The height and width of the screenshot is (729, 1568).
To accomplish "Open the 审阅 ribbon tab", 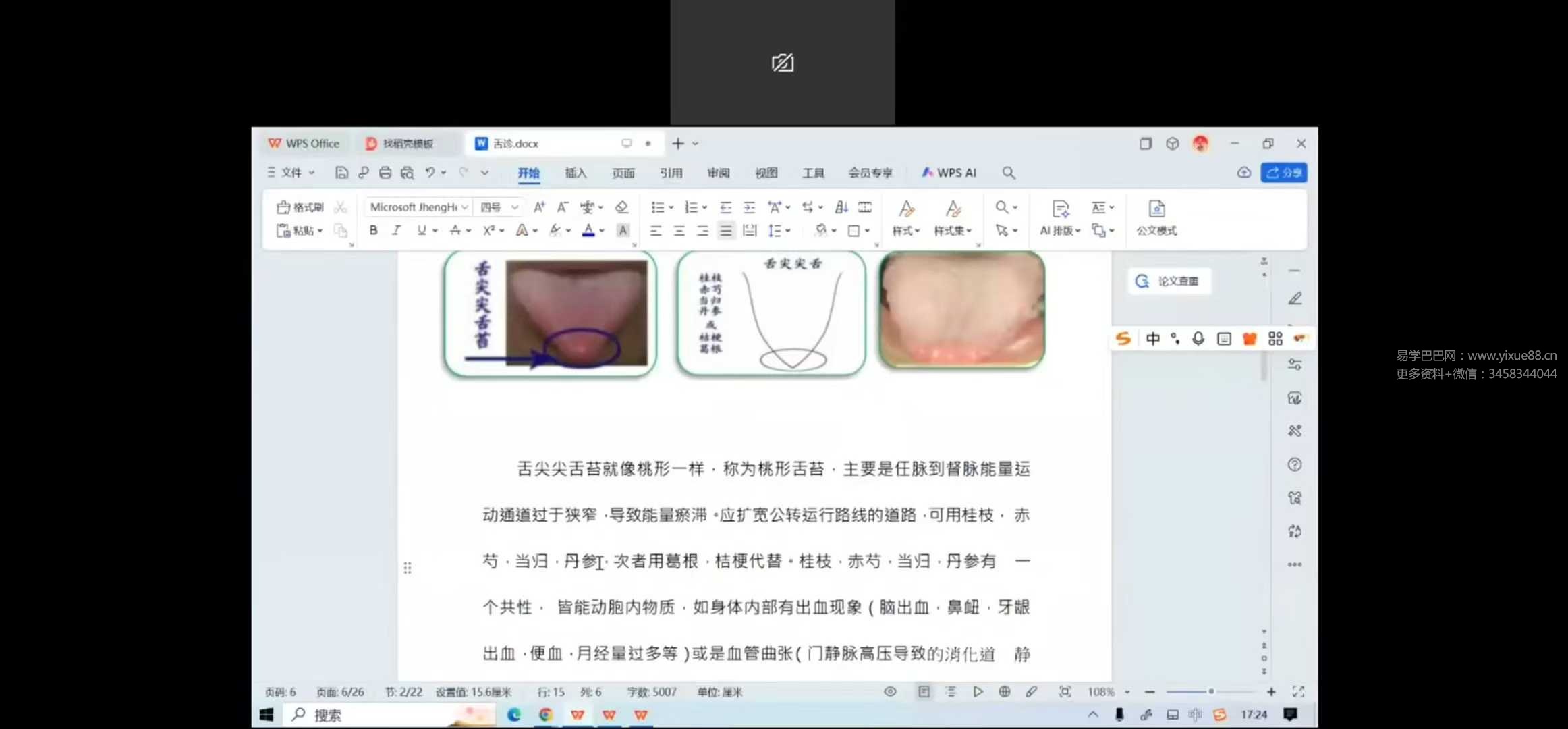I will tap(718, 173).
